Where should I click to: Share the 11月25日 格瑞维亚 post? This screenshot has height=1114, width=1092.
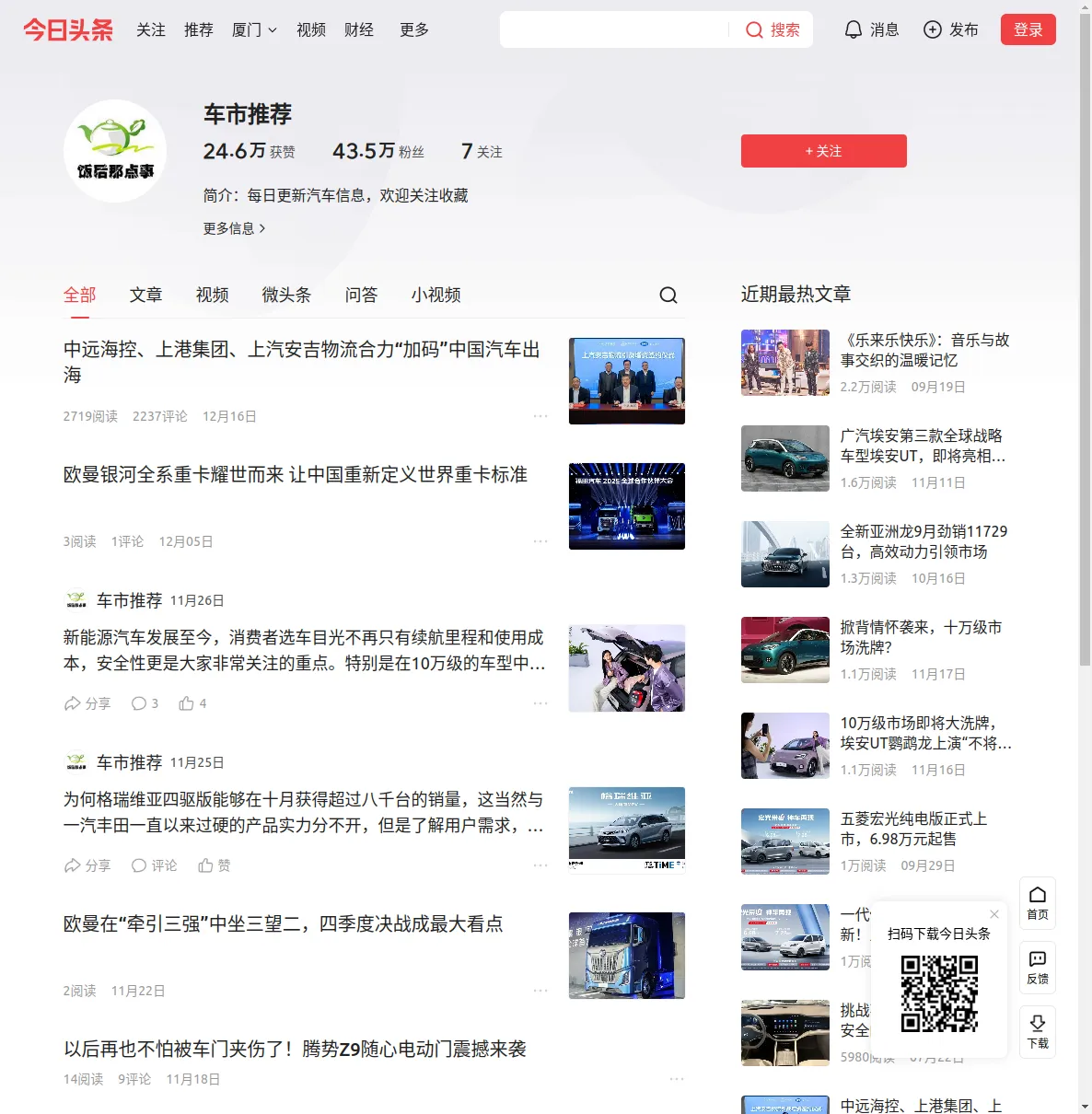coord(87,865)
